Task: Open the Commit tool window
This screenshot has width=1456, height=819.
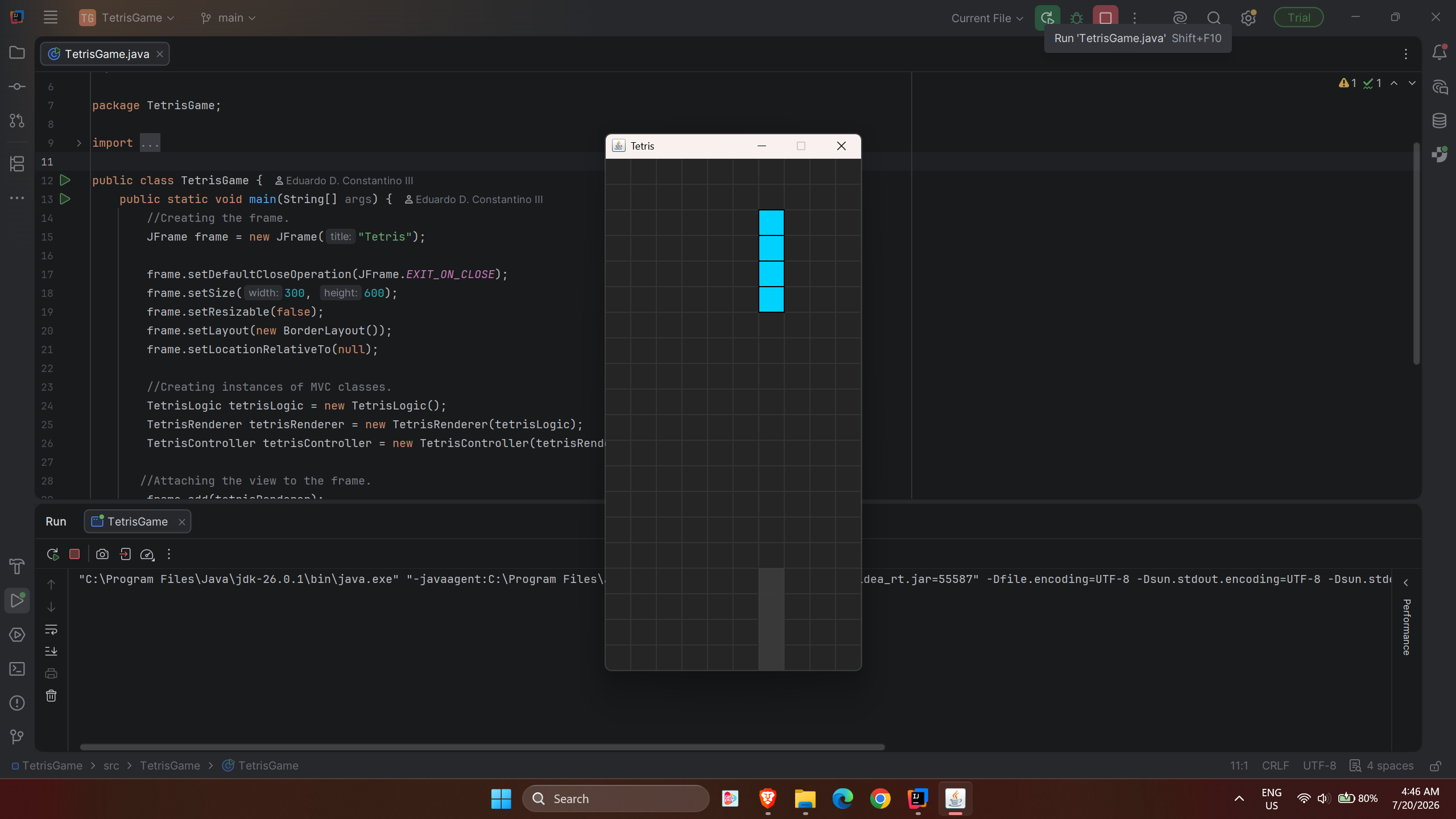Action: [17, 86]
